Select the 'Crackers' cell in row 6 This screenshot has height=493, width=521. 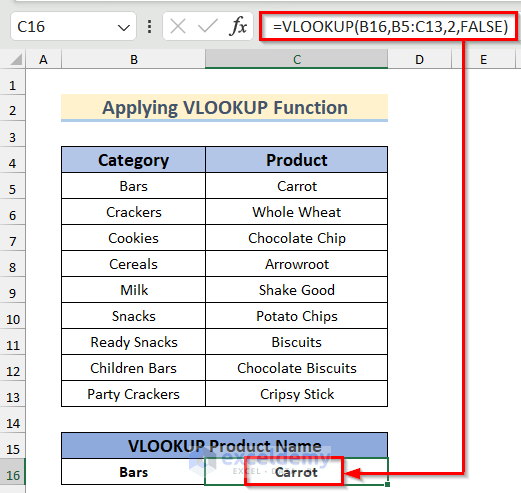pos(133,212)
